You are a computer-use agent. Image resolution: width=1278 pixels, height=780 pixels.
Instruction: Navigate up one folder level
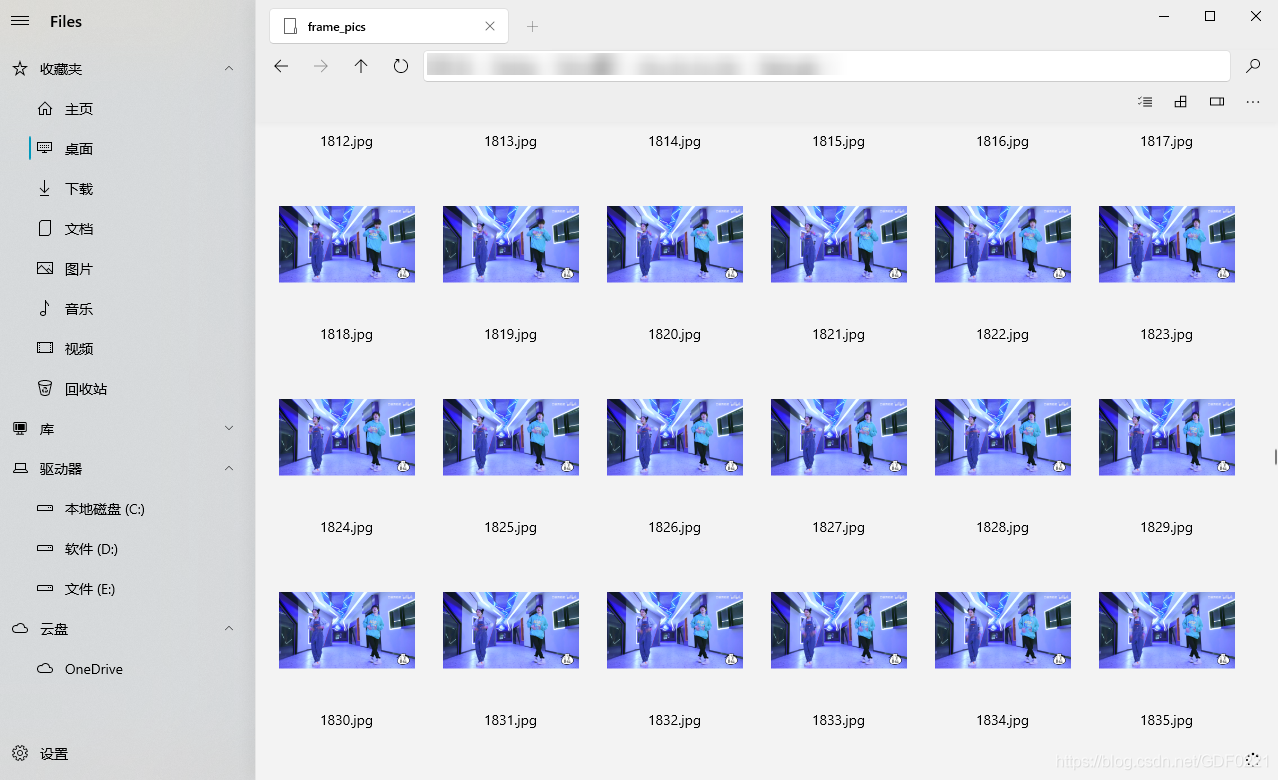click(361, 66)
